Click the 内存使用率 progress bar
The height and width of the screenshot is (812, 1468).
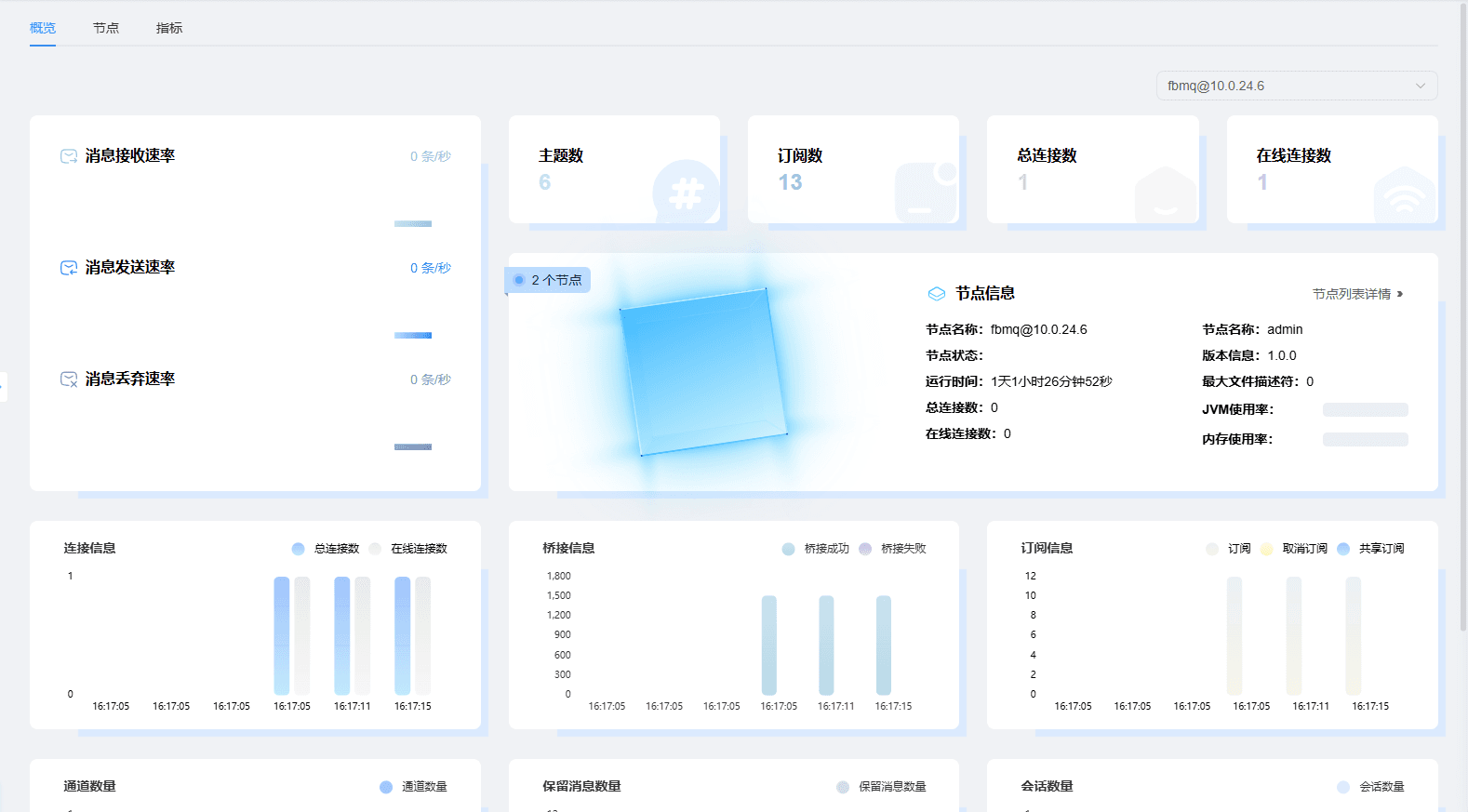coord(1366,439)
